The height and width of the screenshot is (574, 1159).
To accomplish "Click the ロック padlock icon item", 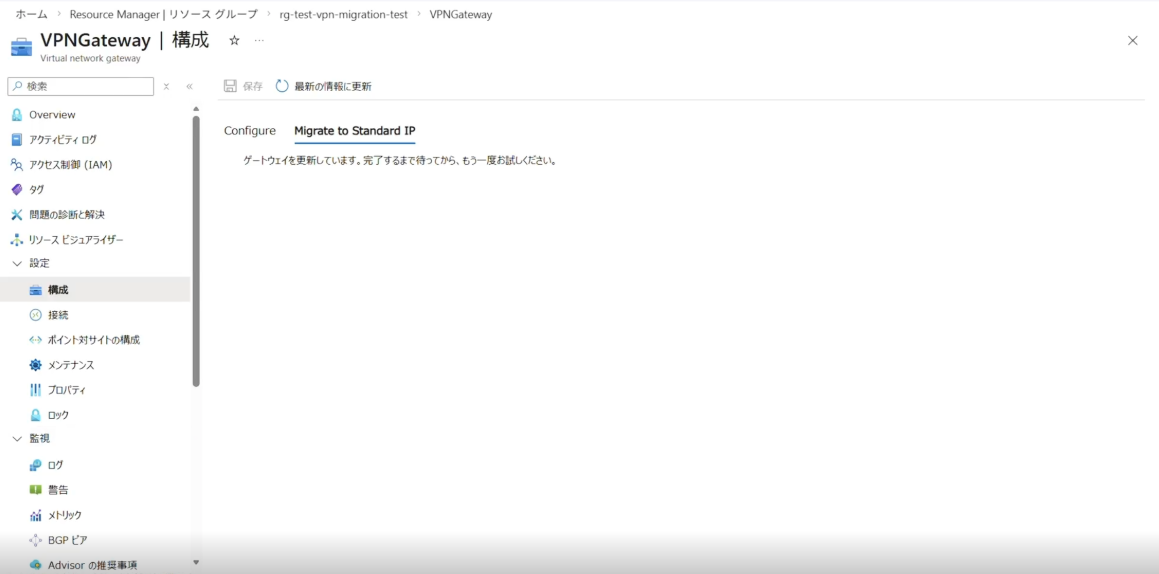I will [36, 415].
